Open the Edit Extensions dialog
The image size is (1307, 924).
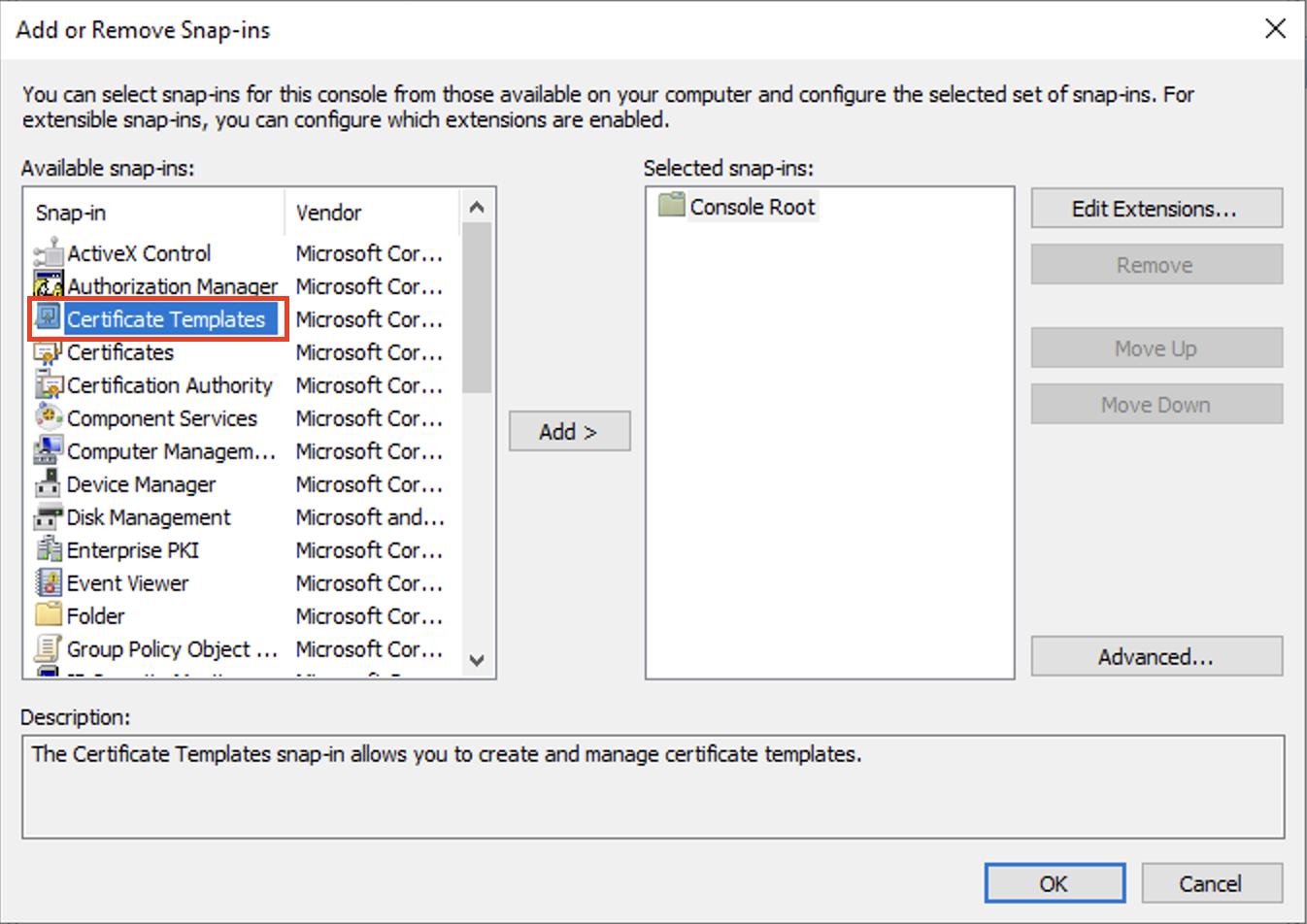point(1156,208)
